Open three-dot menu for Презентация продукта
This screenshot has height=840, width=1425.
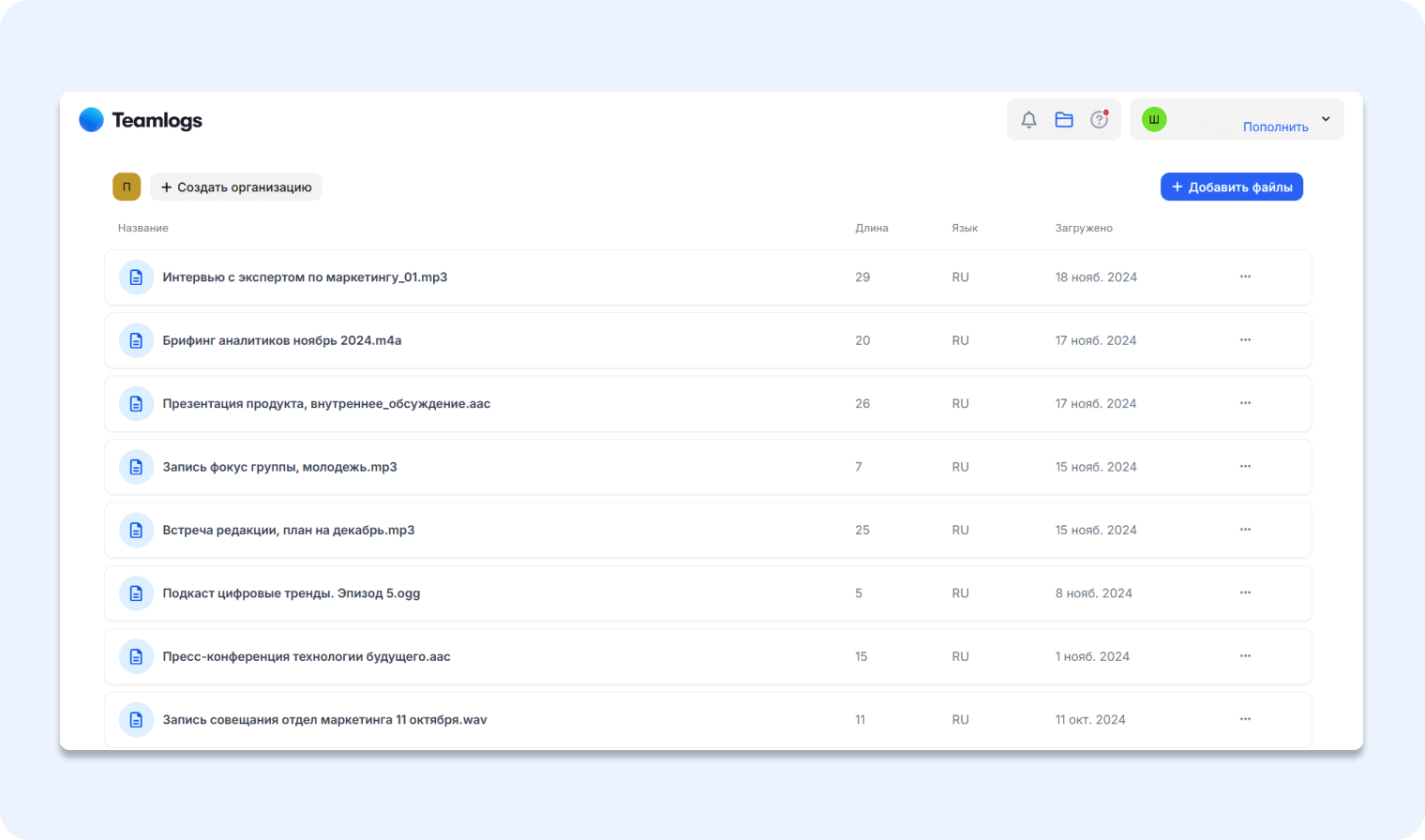(1245, 403)
